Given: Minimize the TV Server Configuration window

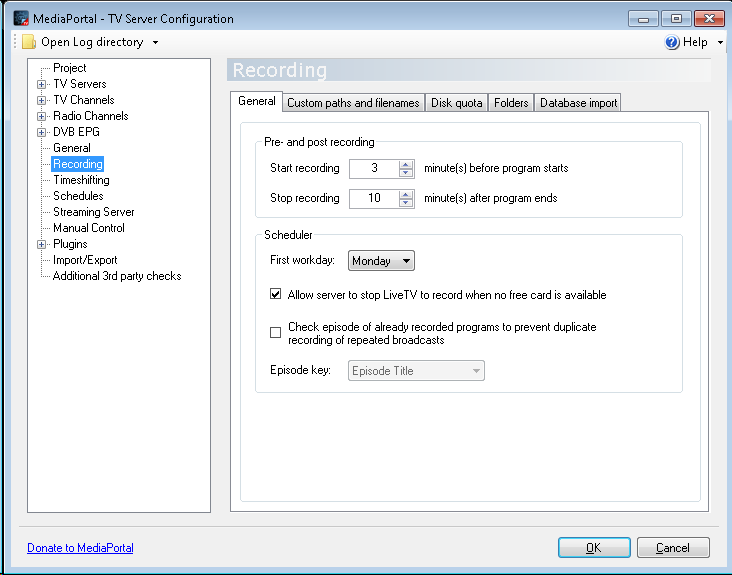Looking at the screenshot, I should (x=643, y=19).
